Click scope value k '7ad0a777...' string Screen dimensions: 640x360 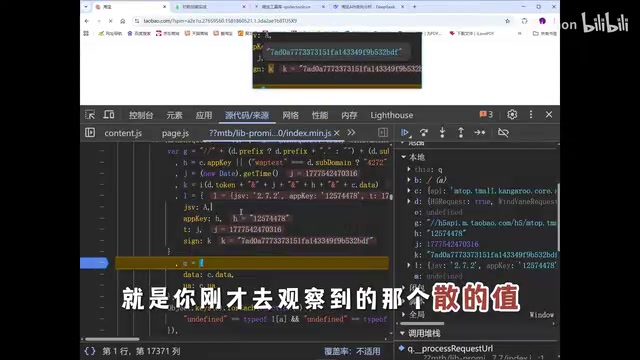pos(492,255)
